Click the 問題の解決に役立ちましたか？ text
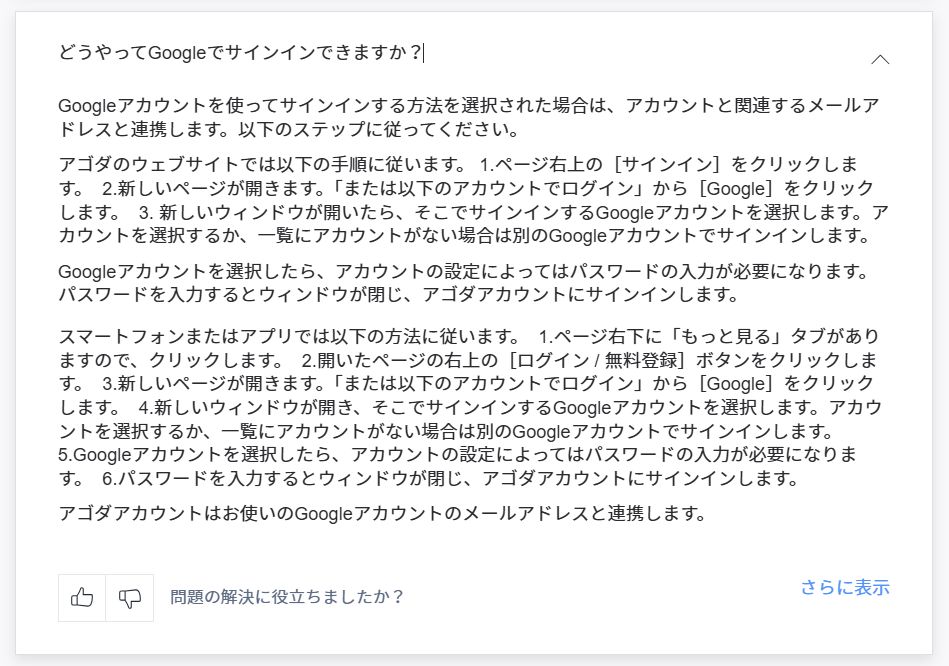 pos(287,598)
